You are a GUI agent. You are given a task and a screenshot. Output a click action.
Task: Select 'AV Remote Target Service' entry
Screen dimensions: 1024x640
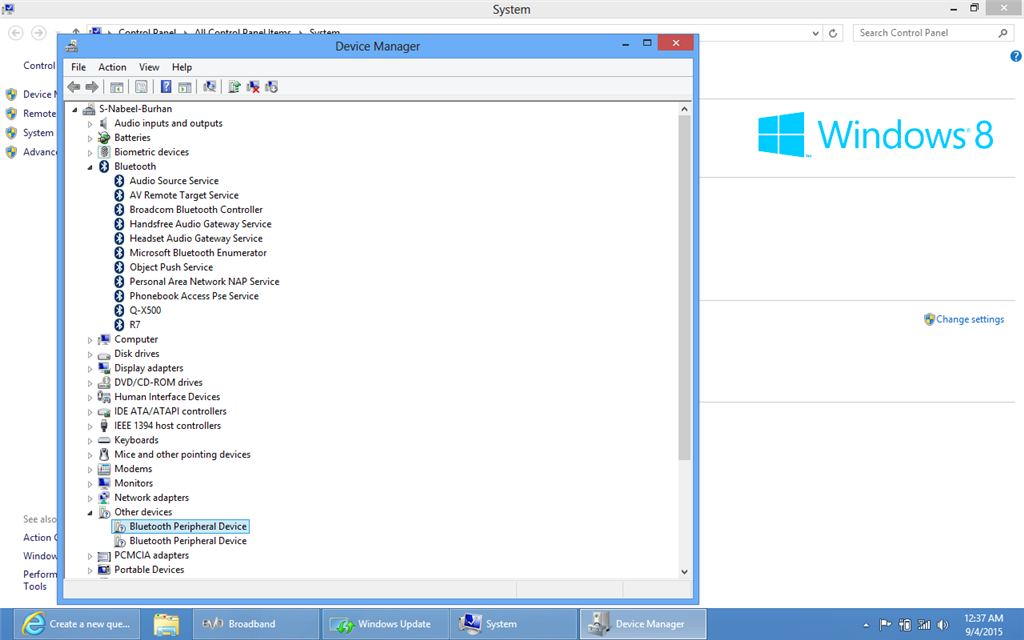[184, 195]
